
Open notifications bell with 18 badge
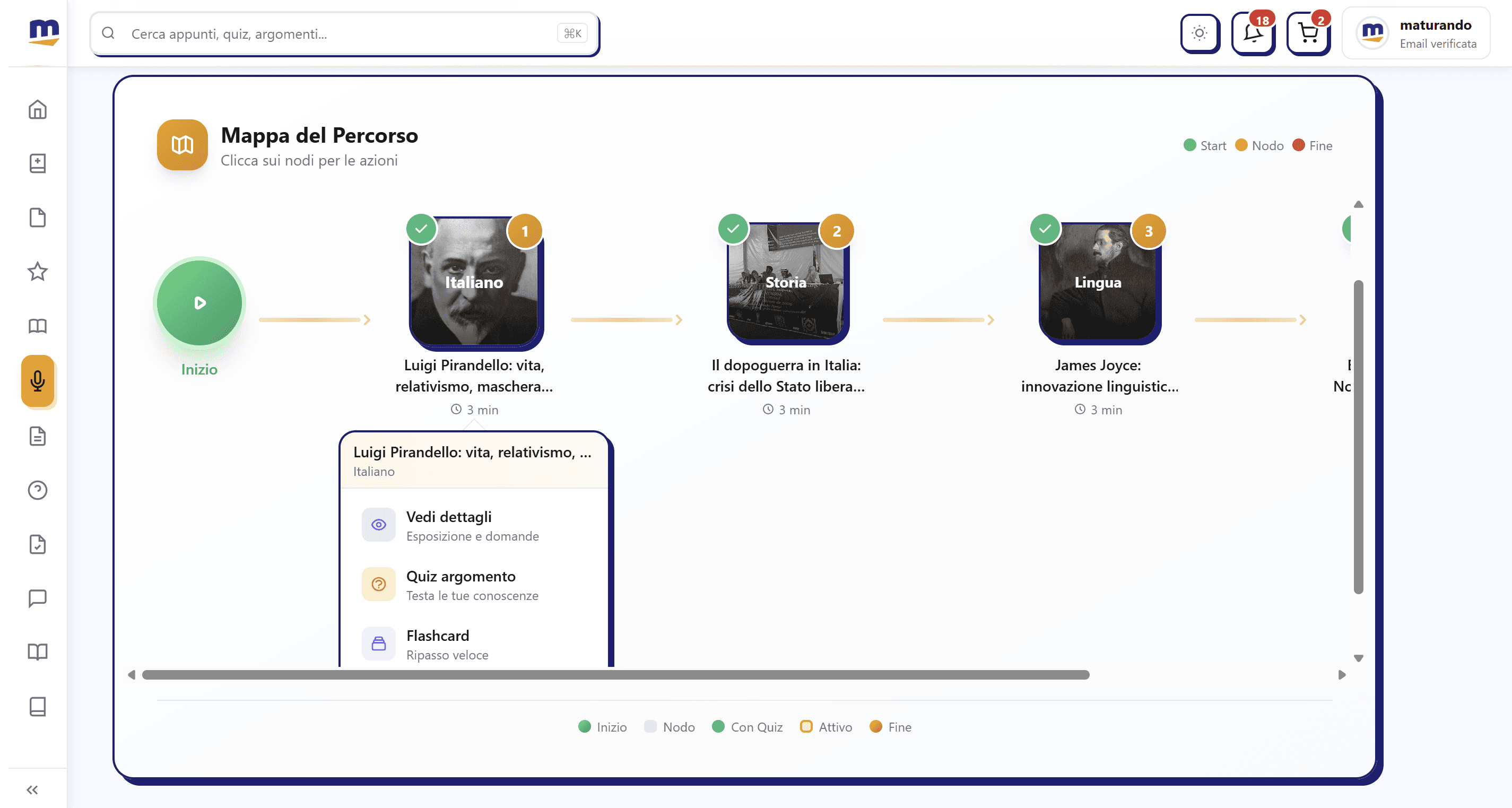[x=1253, y=33]
